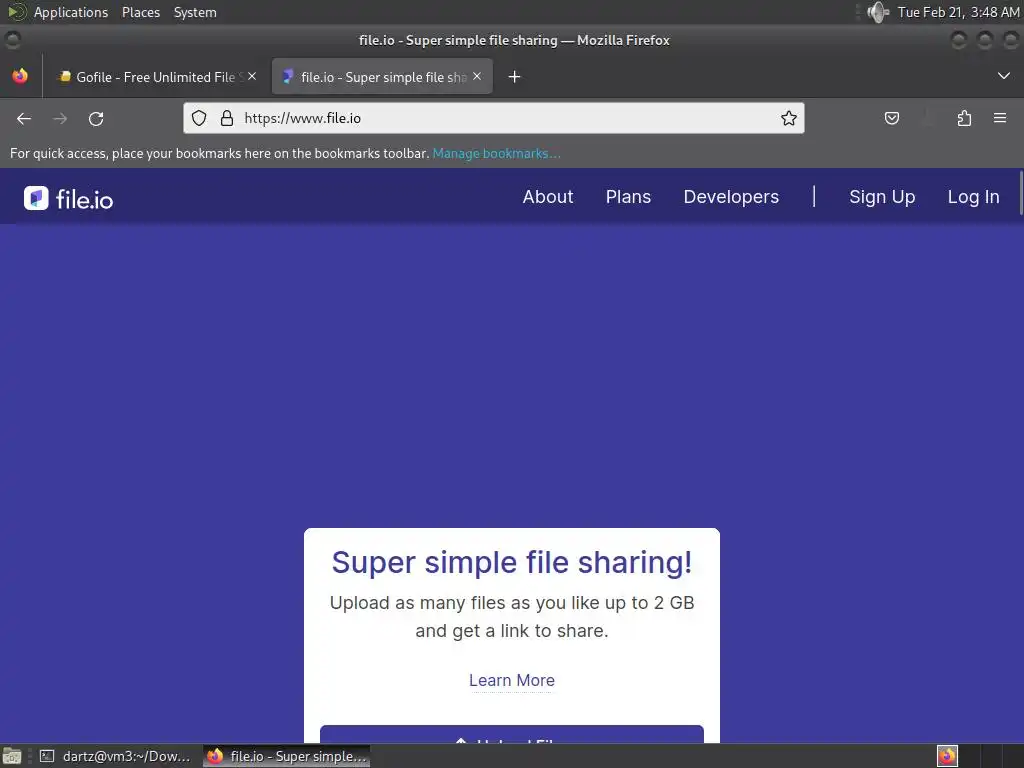Close the file.io tab
The height and width of the screenshot is (768, 1024).
(477, 76)
